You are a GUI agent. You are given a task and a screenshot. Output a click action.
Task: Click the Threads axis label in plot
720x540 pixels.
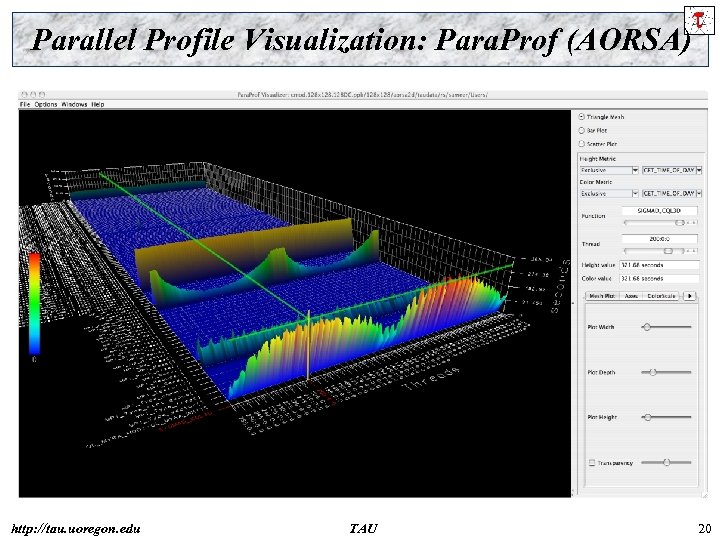pyautogui.click(x=431, y=380)
